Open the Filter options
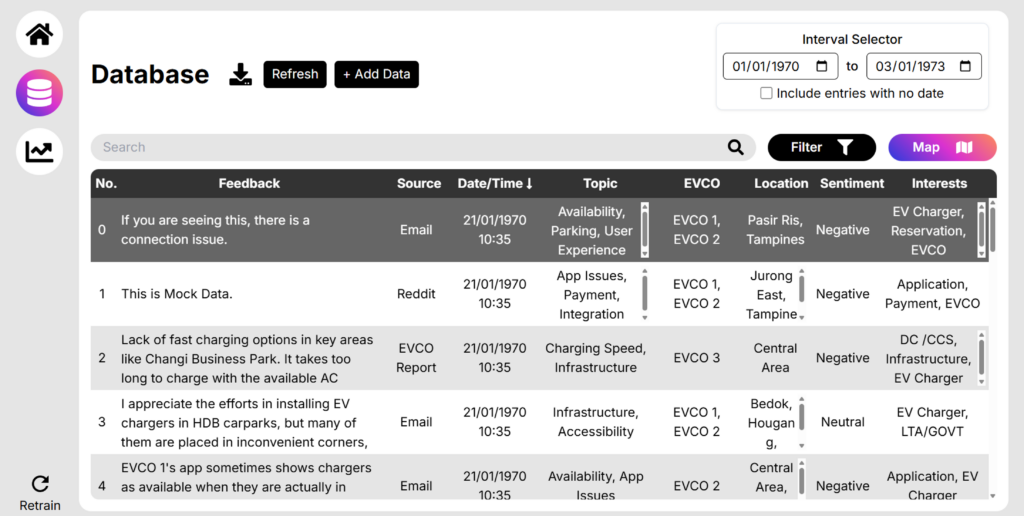Viewport: 1024px width, 516px height. (x=821, y=148)
